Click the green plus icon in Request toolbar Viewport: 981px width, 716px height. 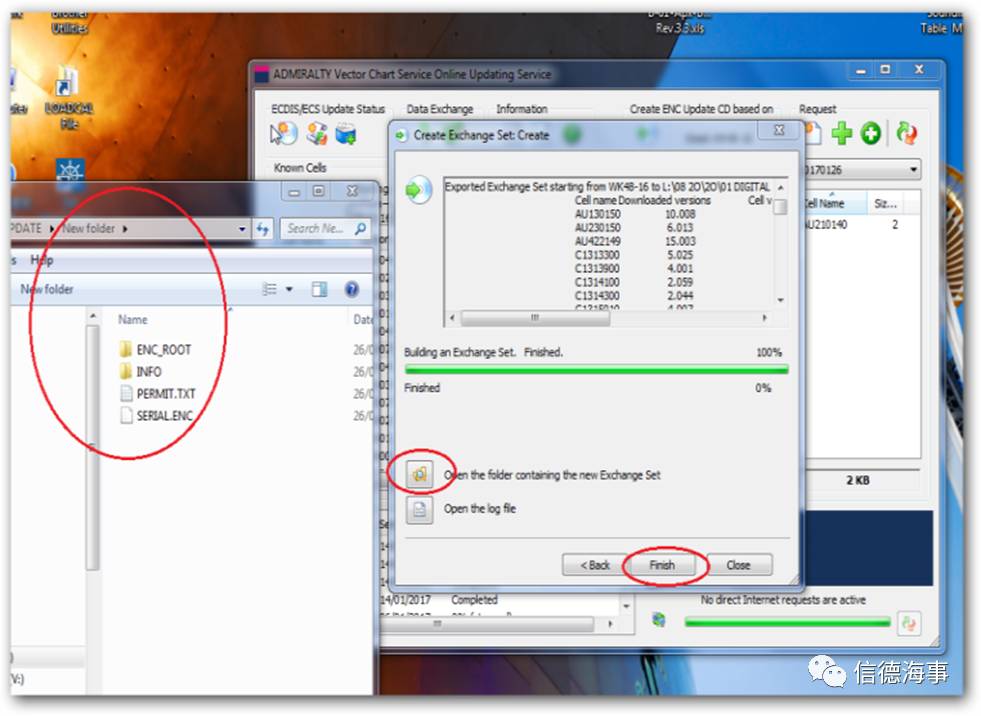841,133
